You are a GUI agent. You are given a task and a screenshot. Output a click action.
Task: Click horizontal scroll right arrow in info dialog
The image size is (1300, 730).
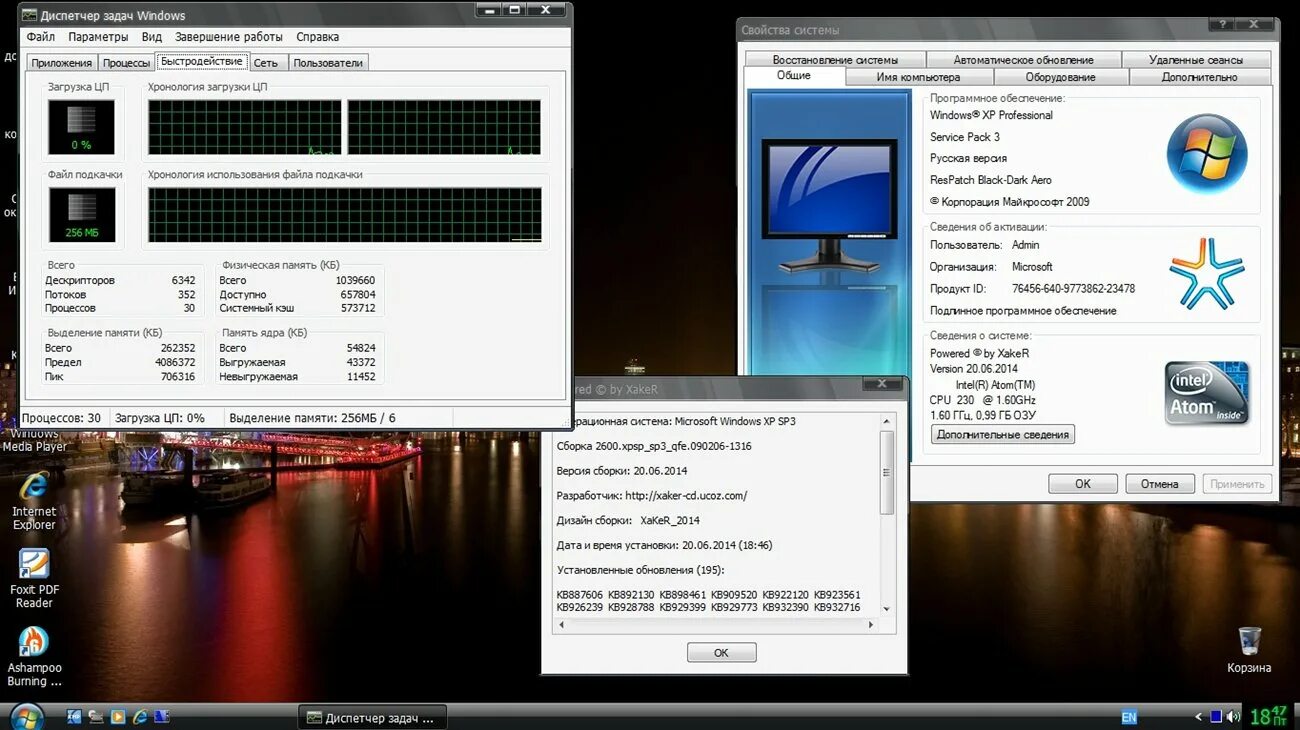tap(871, 624)
